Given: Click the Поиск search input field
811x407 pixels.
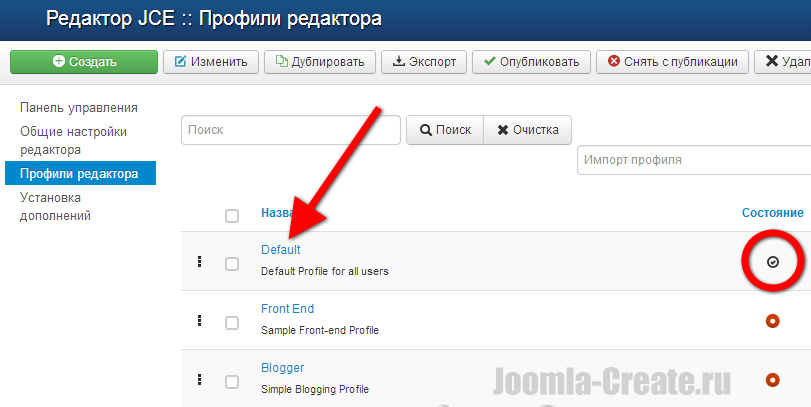Looking at the screenshot, I should tap(291, 130).
